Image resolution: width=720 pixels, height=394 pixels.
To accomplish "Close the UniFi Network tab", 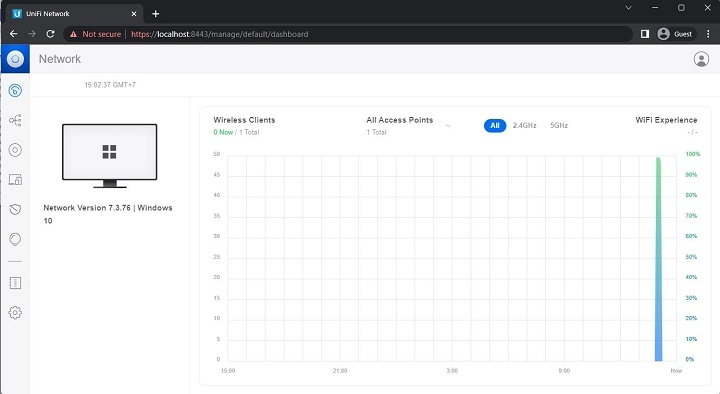I will pos(134,14).
